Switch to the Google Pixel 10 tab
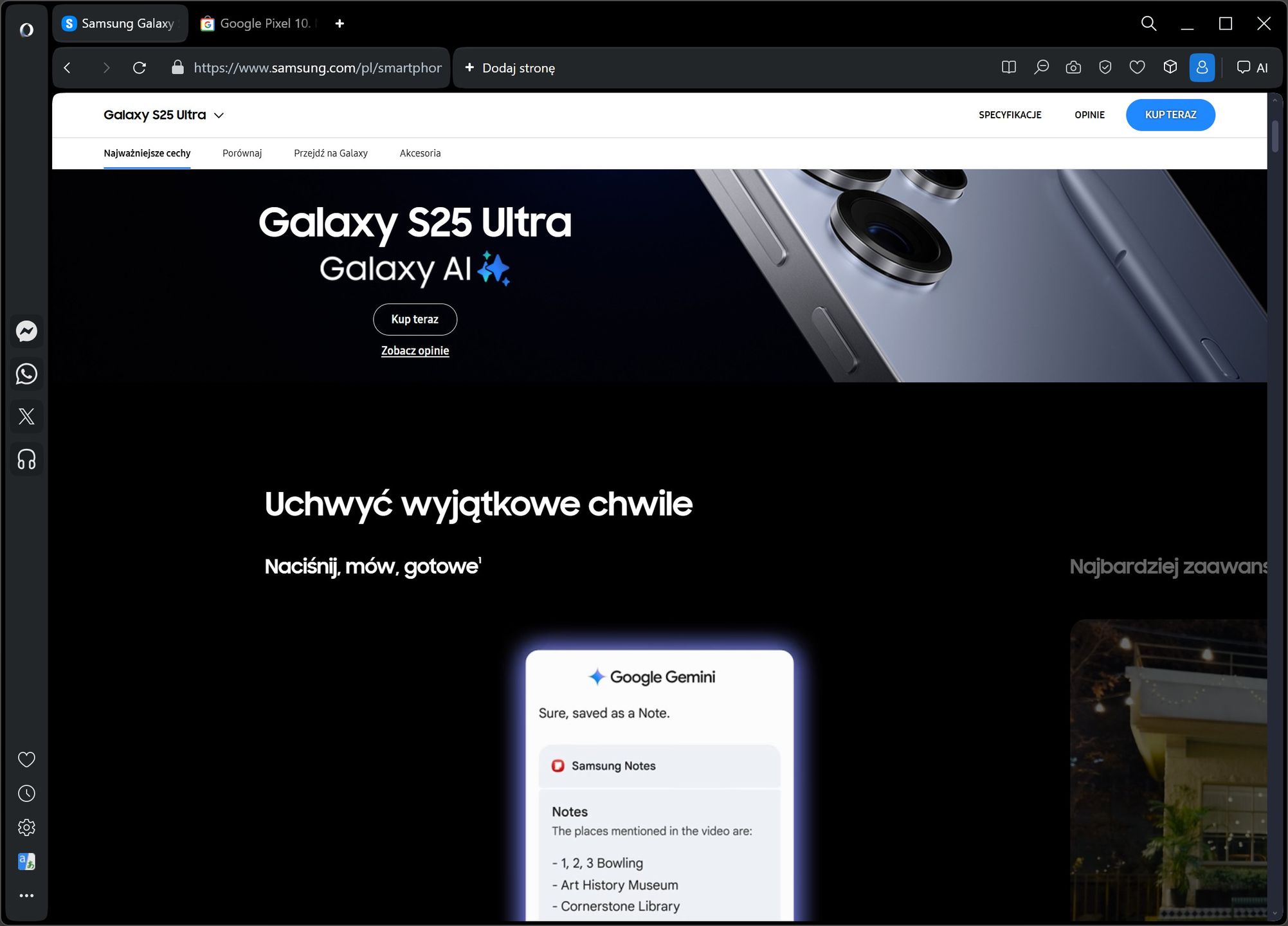Viewport: 1288px width, 926px height. 257,24
